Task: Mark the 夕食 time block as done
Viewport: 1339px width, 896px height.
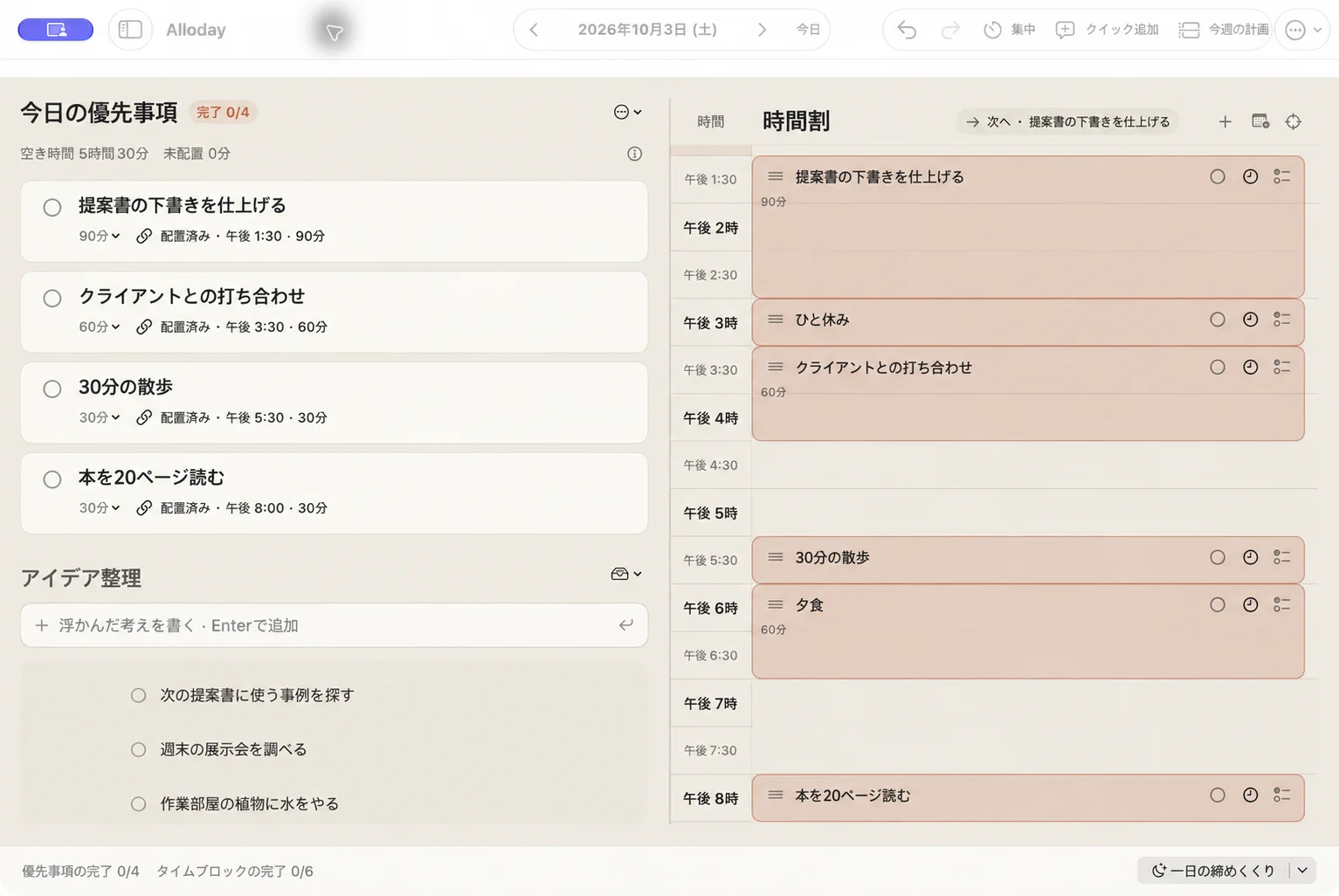Action: tap(1218, 604)
